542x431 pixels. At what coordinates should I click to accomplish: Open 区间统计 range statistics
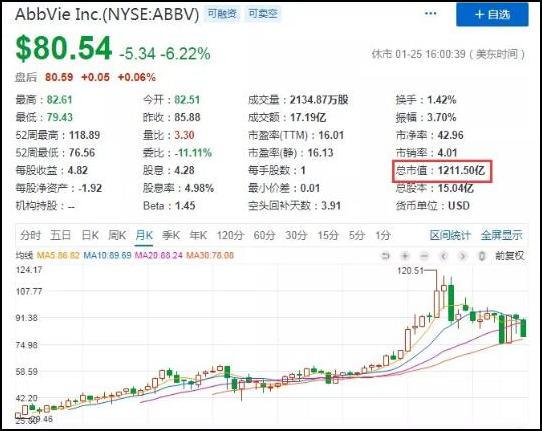[x=450, y=235]
